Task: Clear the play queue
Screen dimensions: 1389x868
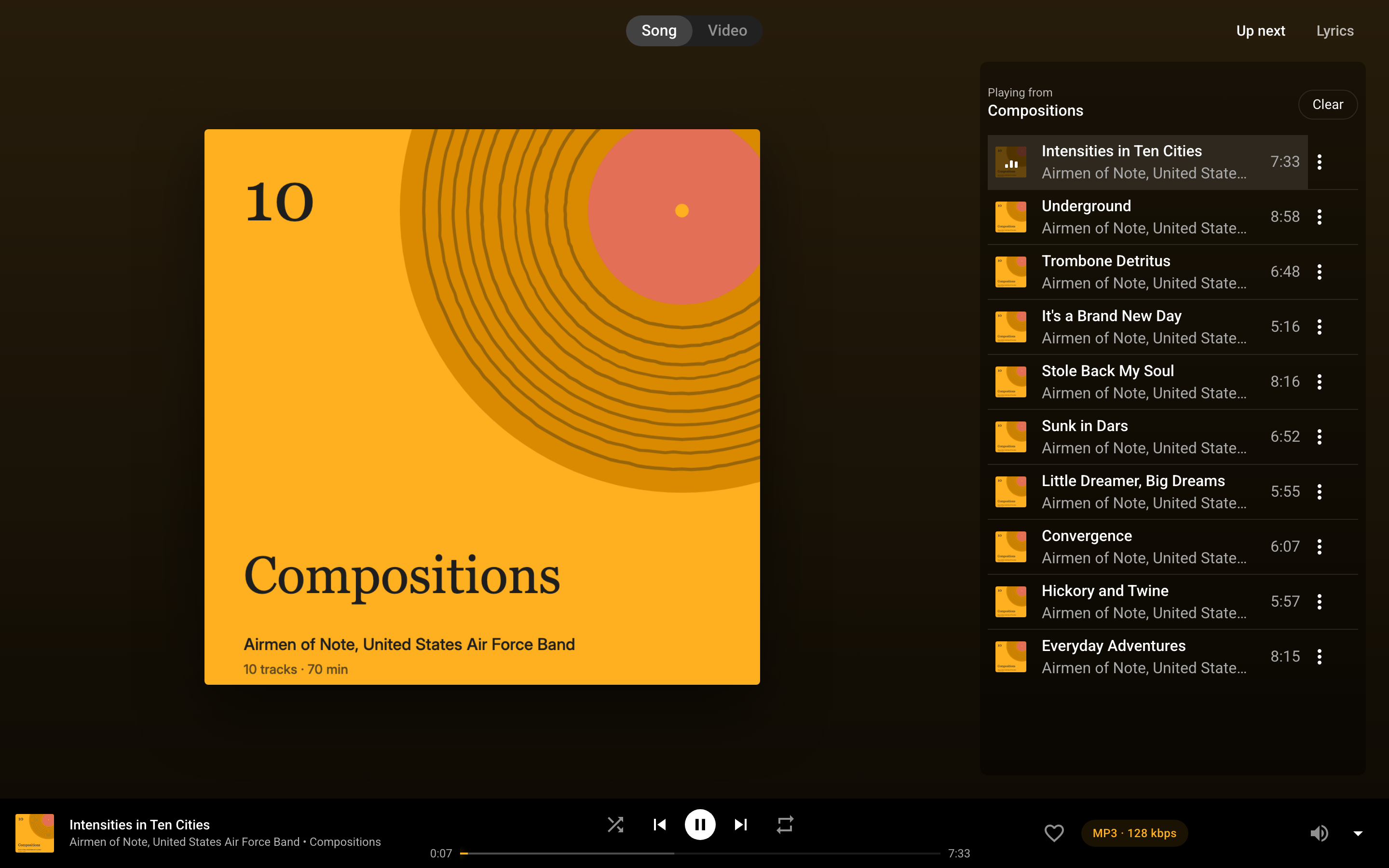Action: click(x=1328, y=105)
